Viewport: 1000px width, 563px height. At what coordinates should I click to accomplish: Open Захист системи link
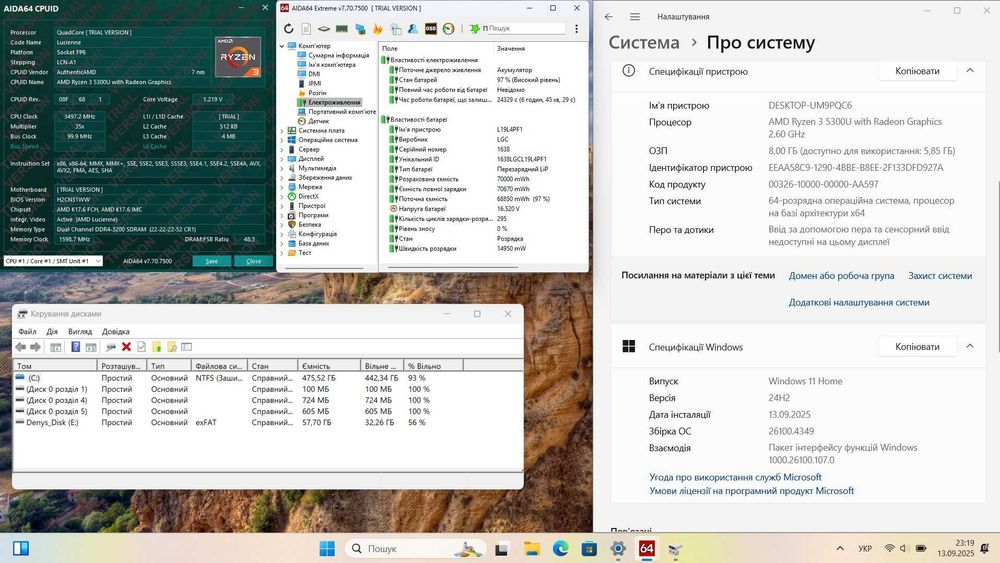click(x=940, y=275)
